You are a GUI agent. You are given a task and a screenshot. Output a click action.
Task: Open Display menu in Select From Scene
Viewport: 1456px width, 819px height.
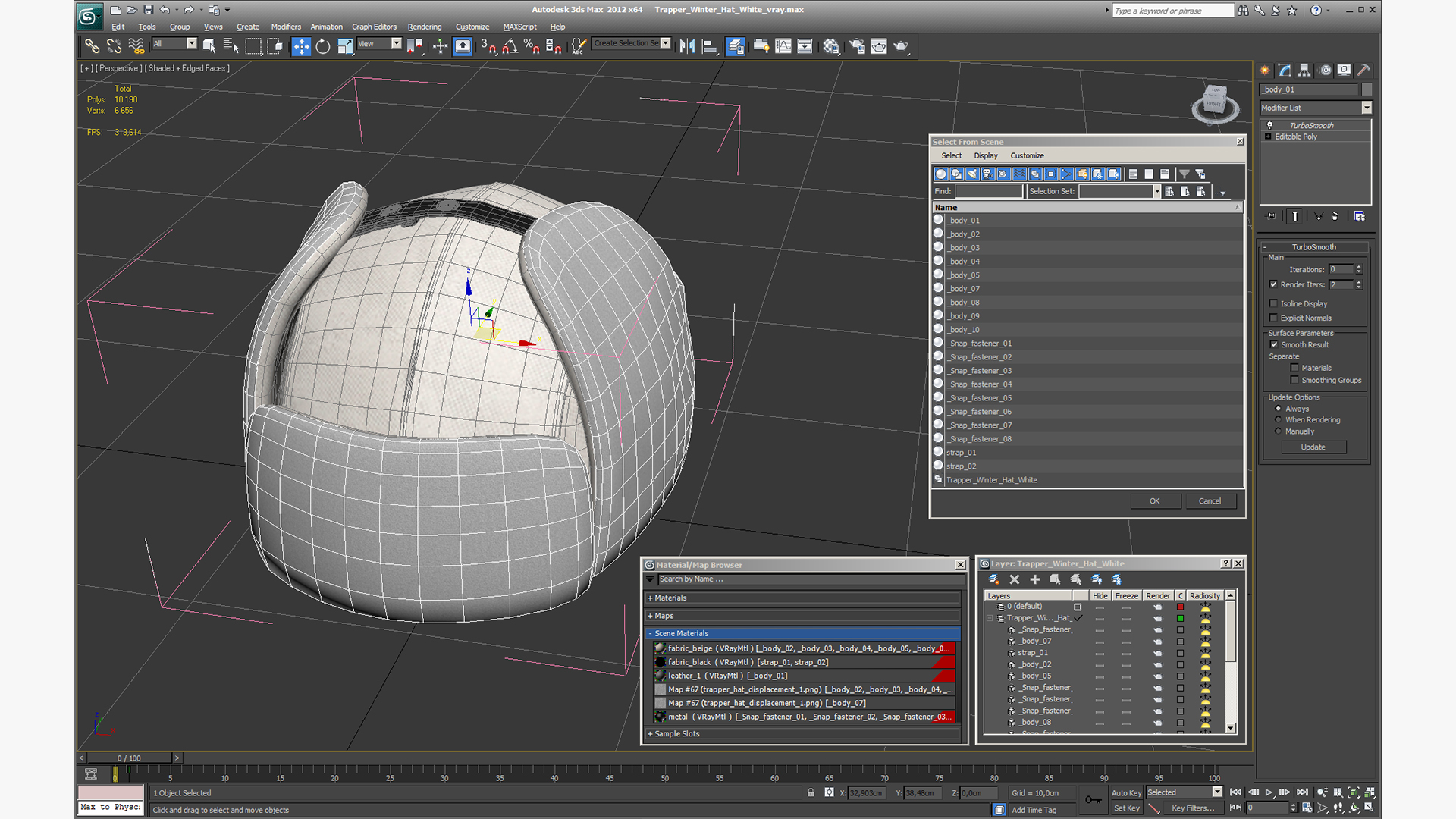click(986, 155)
